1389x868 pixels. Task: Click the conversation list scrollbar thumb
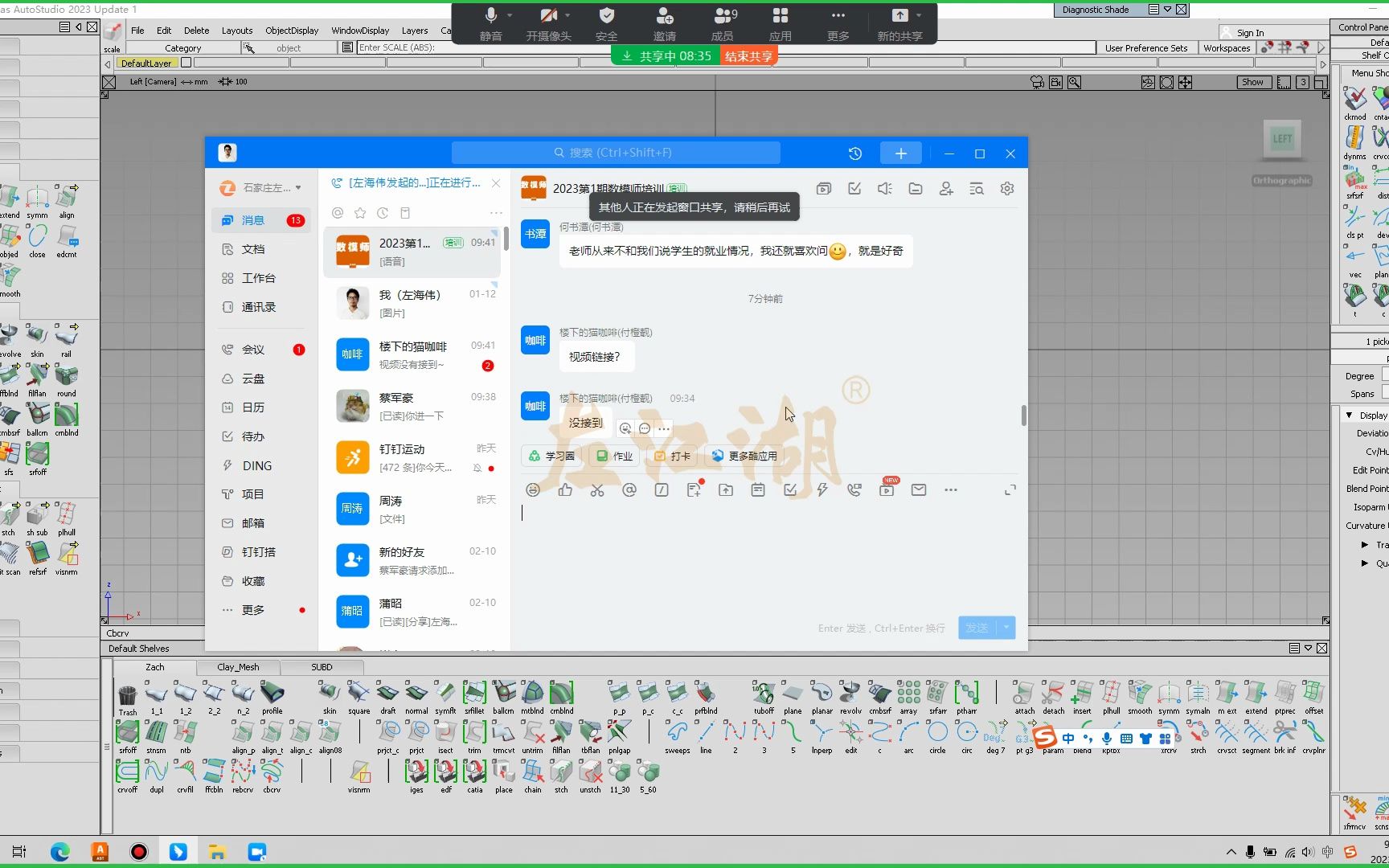pyautogui.click(x=506, y=239)
